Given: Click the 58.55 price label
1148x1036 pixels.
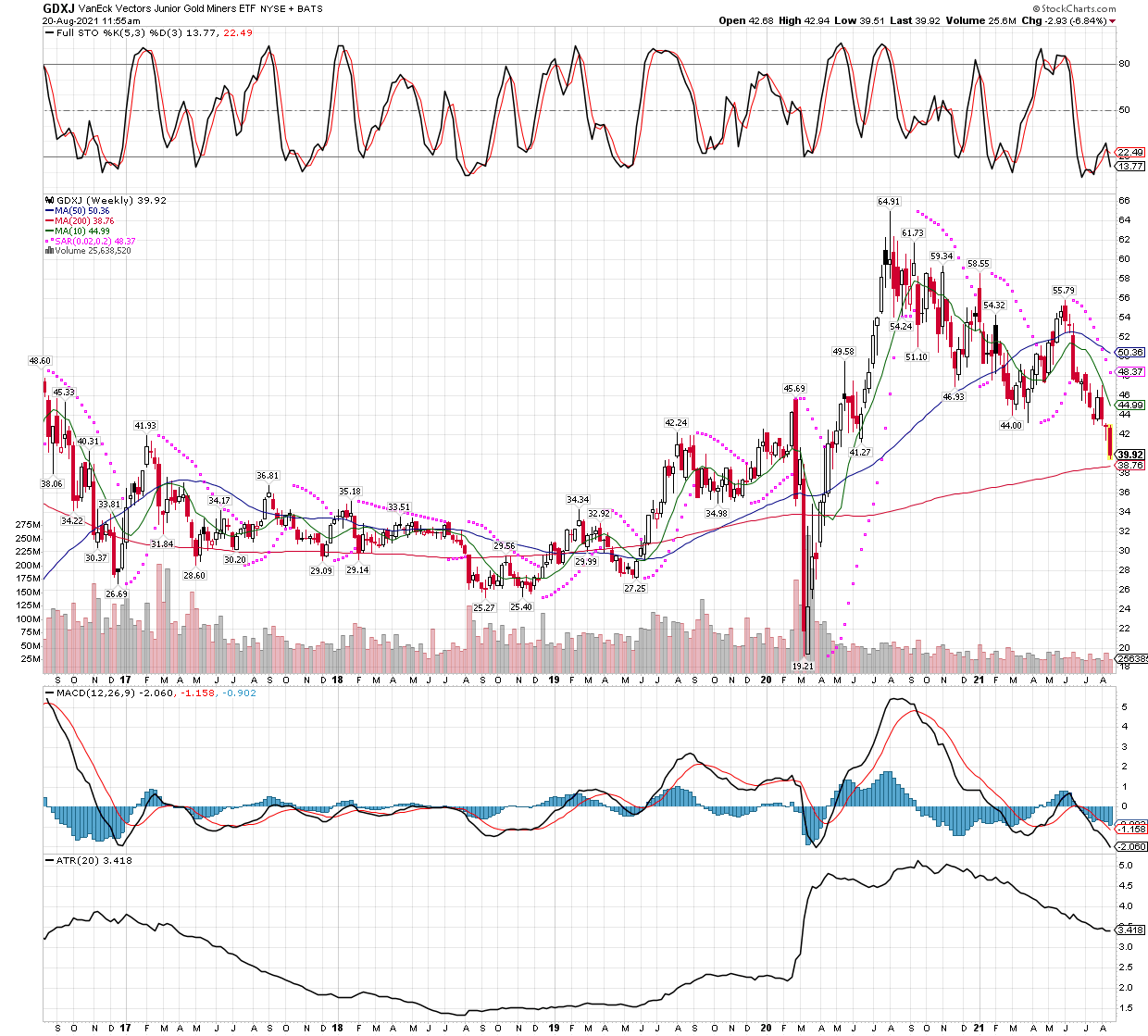Looking at the screenshot, I should (978, 264).
